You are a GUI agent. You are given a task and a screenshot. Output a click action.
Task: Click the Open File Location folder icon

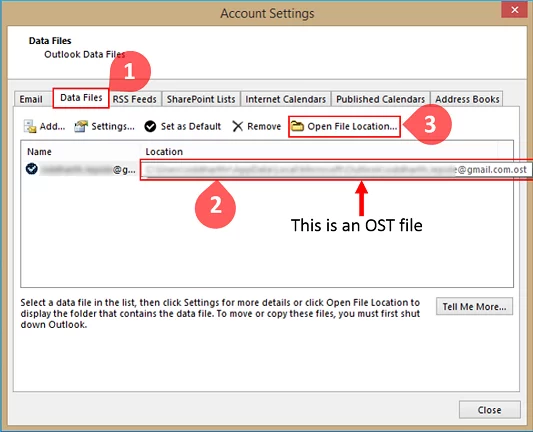297,126
